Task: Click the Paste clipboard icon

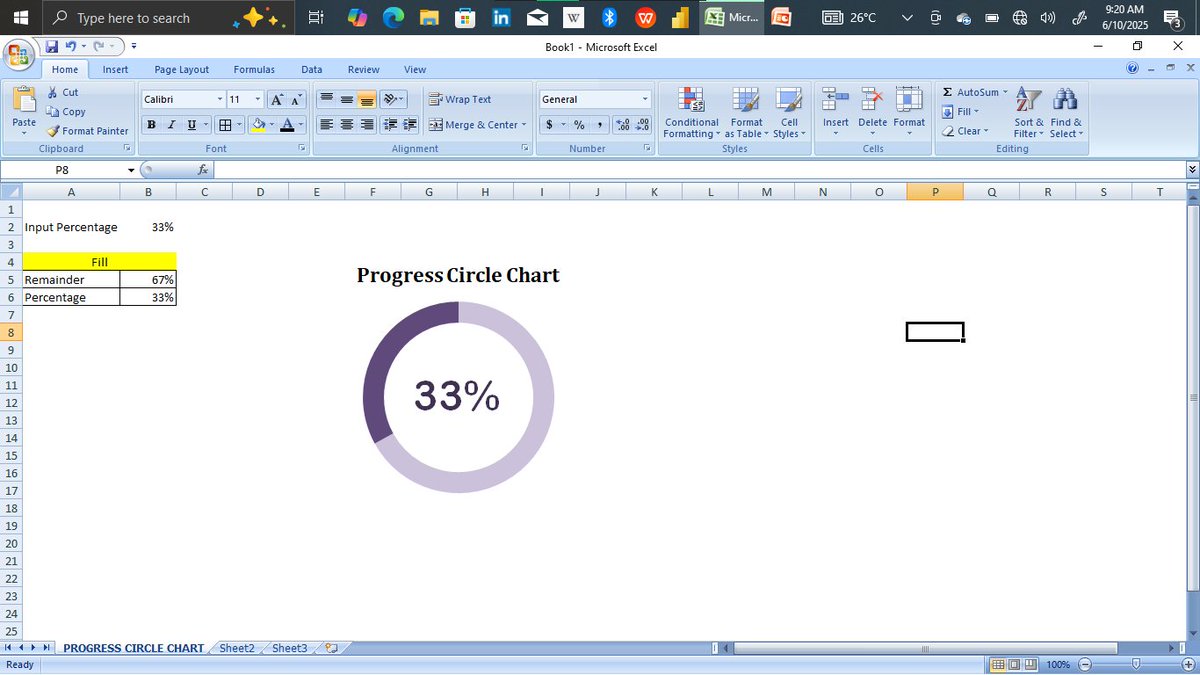Action: 24,100
